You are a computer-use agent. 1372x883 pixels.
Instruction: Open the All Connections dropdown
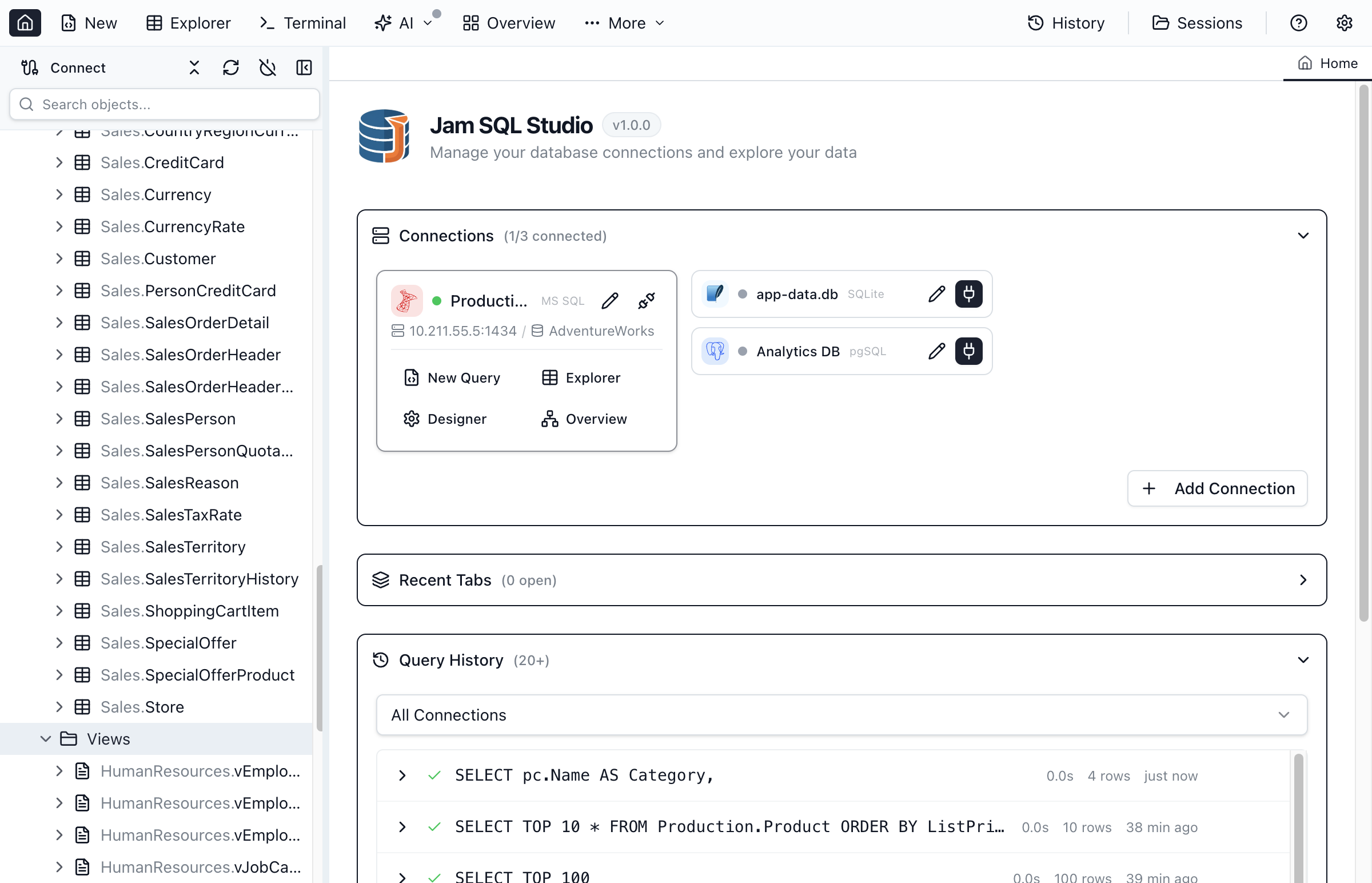coord(841,715)
